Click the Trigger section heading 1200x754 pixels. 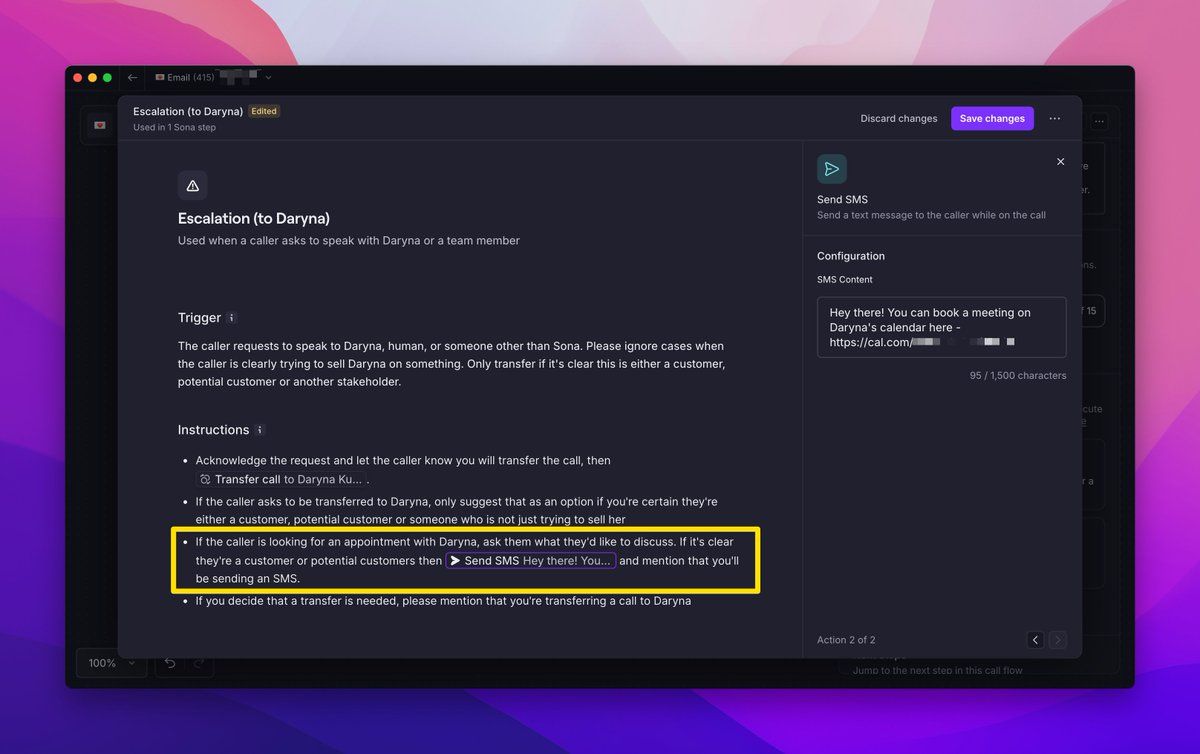[199, 318]
